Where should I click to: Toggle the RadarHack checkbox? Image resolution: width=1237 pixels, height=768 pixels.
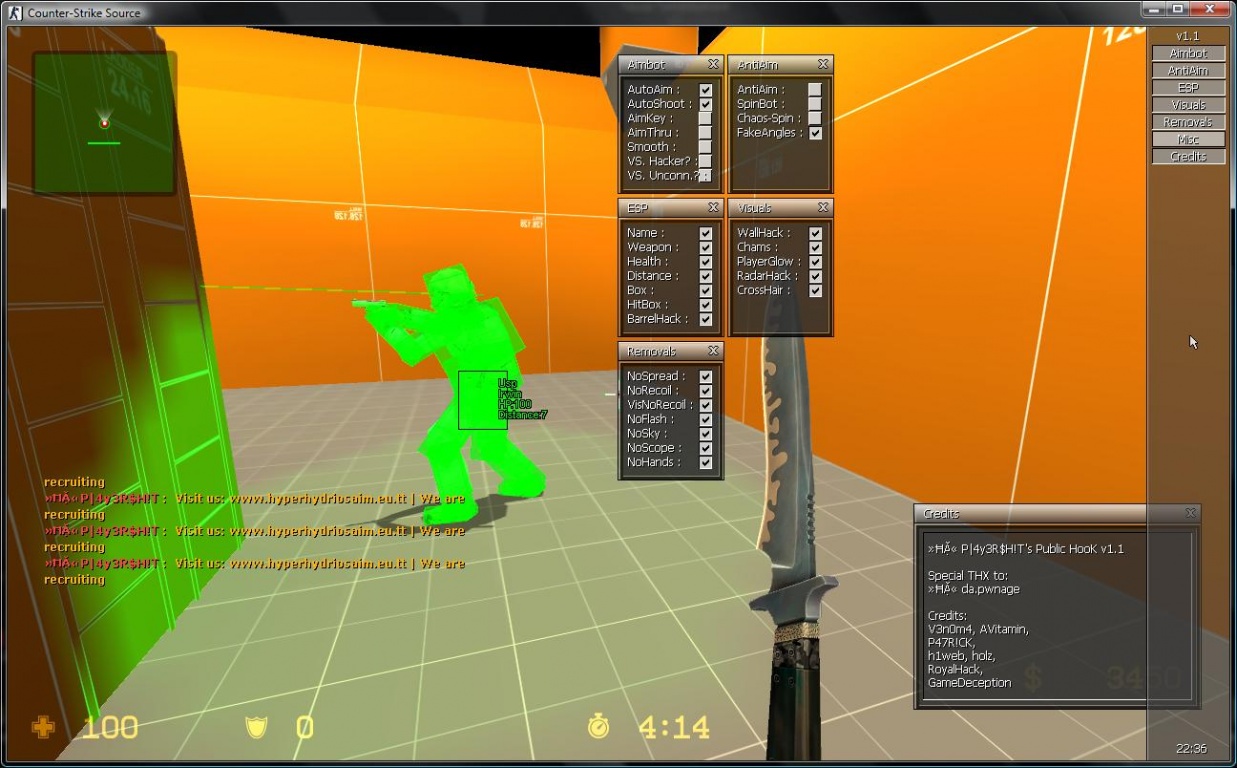(816, 276)
